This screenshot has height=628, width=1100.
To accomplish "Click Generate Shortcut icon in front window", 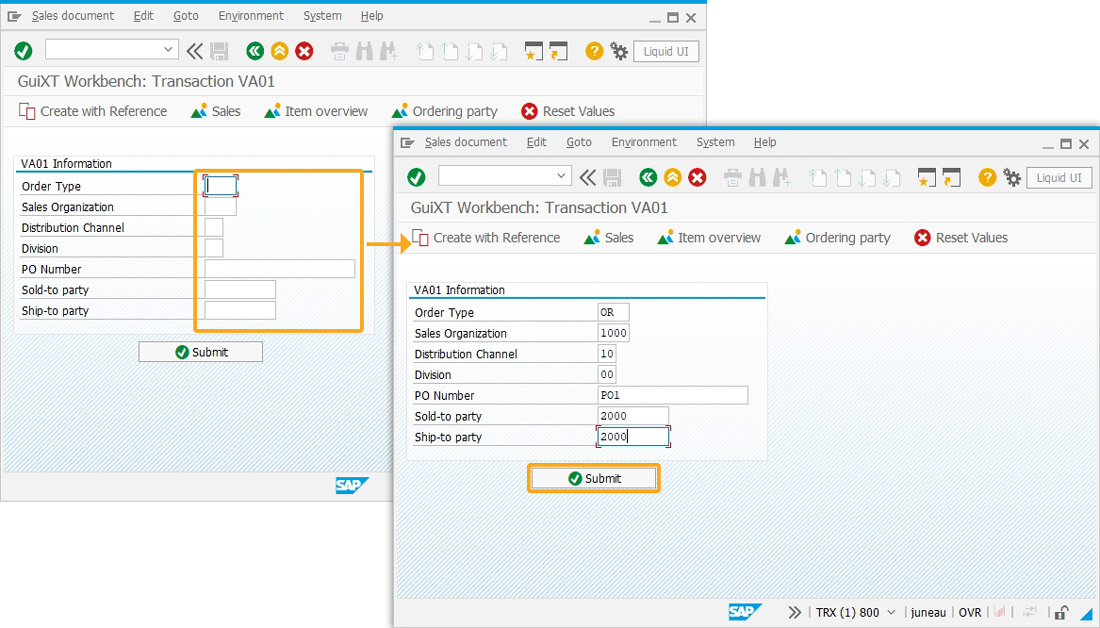I will click(951, 178).
